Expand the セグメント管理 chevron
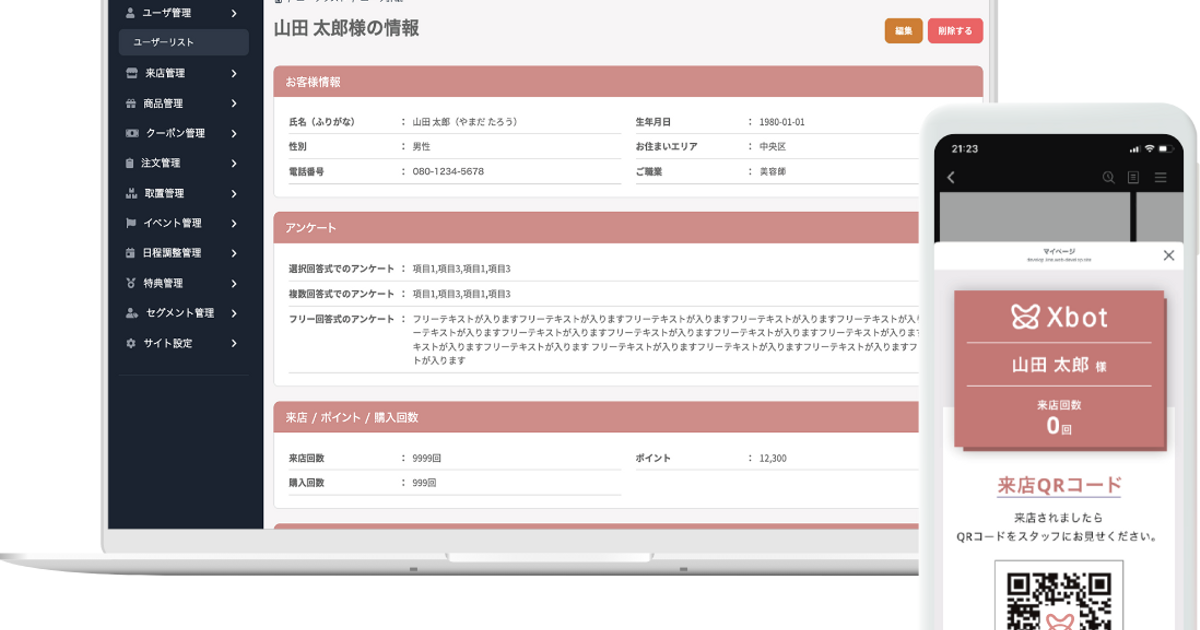1200x630 pixels. pyautogui.click(x=233, y=313)
